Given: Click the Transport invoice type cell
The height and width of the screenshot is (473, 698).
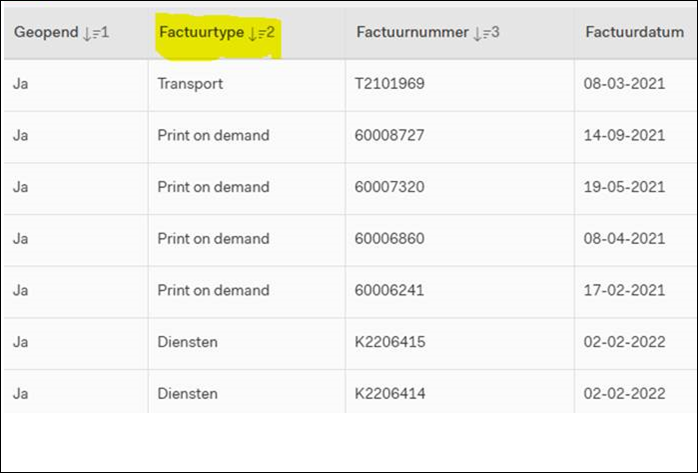Looking at the screenshot, I should (190, 84).
